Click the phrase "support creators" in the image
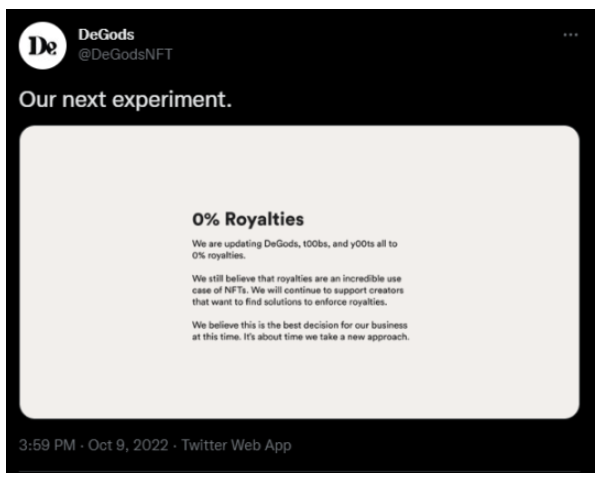Image resolution: width=606 pixels, height=478 pixels. 369,290
